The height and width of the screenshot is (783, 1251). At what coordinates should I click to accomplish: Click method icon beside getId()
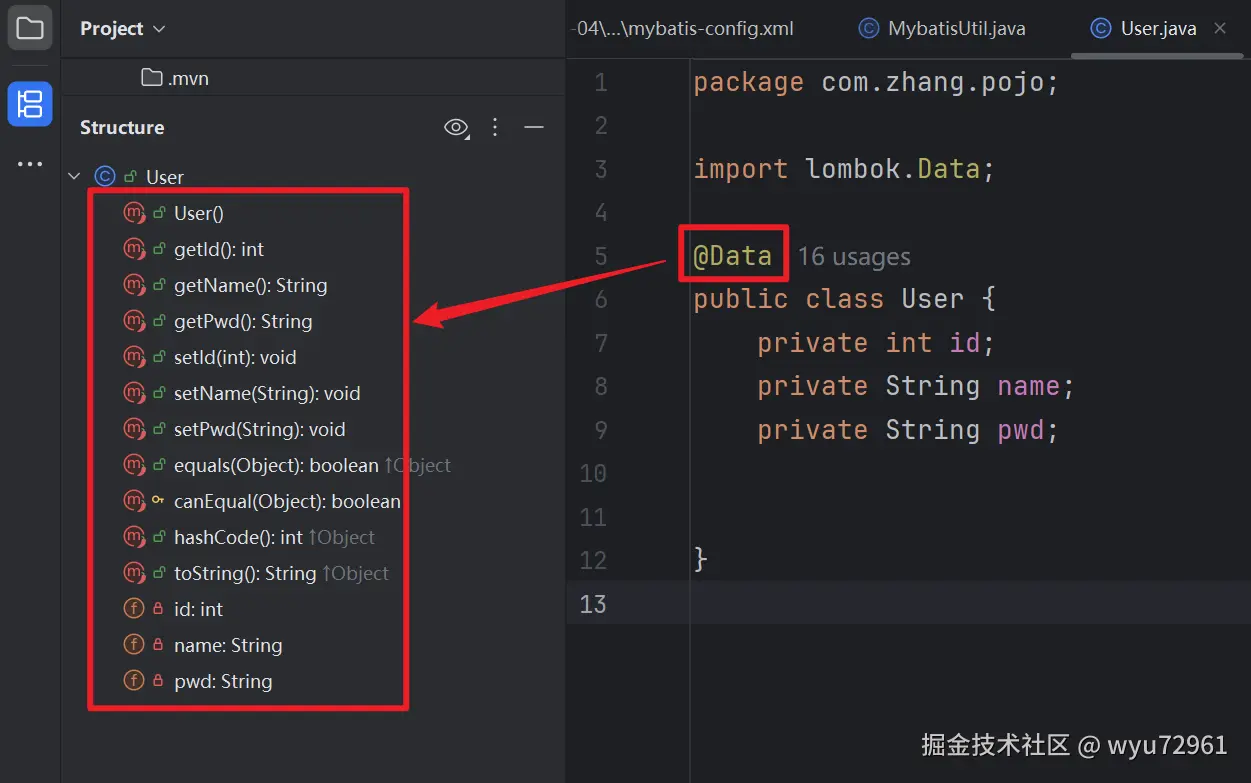[x=134, y=249]
